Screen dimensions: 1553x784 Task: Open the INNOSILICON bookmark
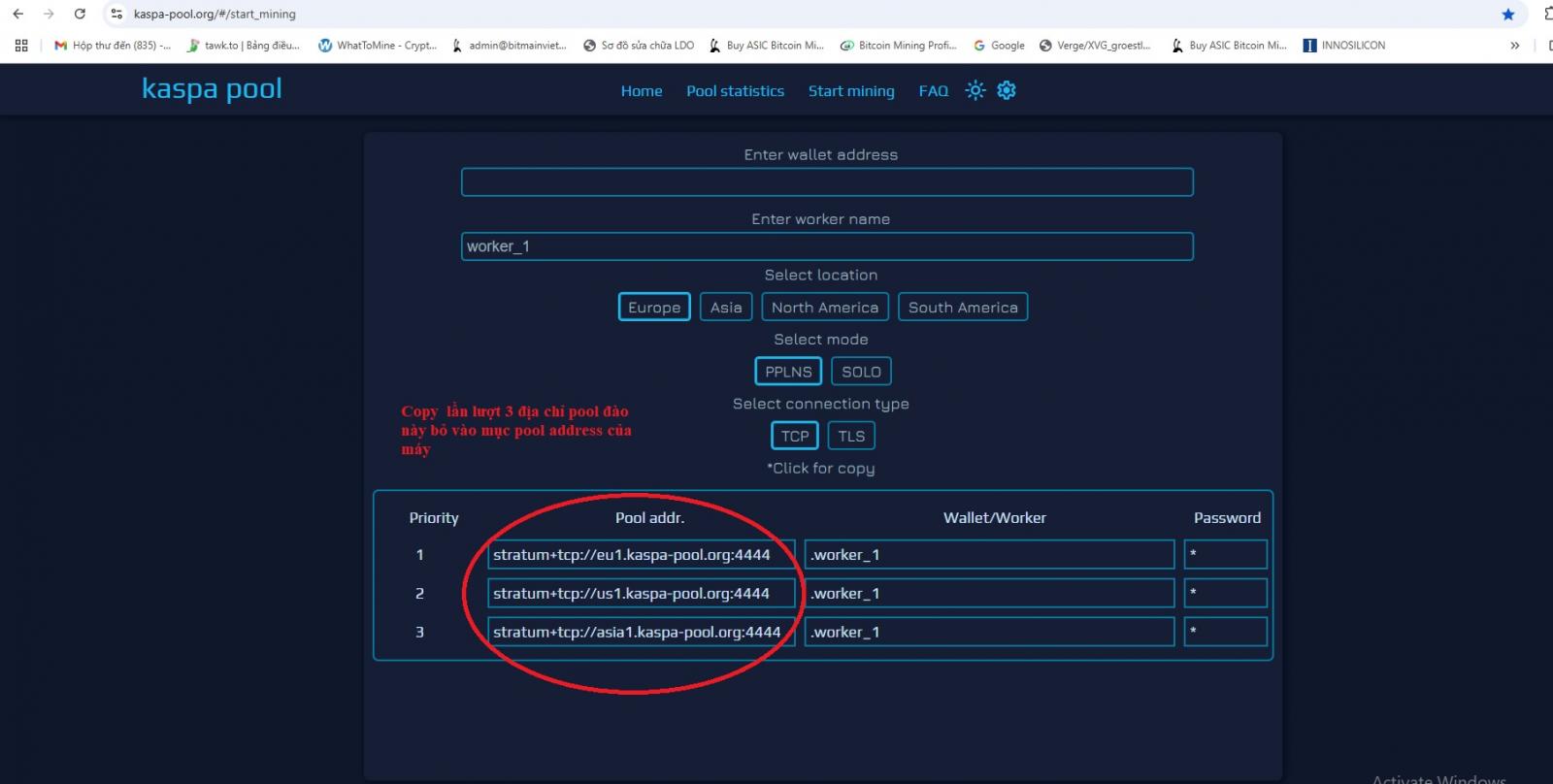pyautogui.click(x=1344, y=45)
